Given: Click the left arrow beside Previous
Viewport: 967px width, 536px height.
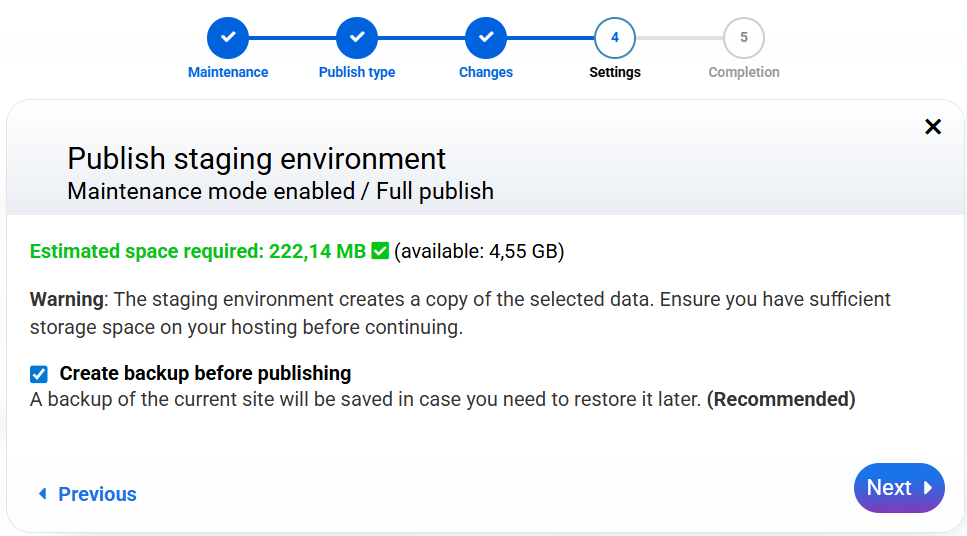Looking at the screenshot, I should pyautogui.click(x=42, y=494).
